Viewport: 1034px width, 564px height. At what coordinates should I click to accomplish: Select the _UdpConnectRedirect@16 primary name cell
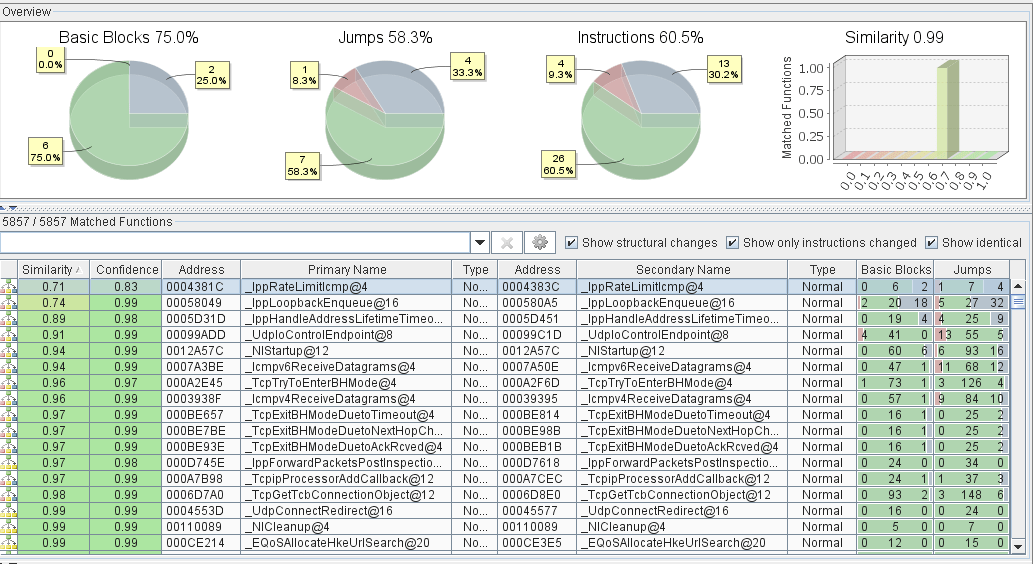pyautogui.click(x=346, y=511)
